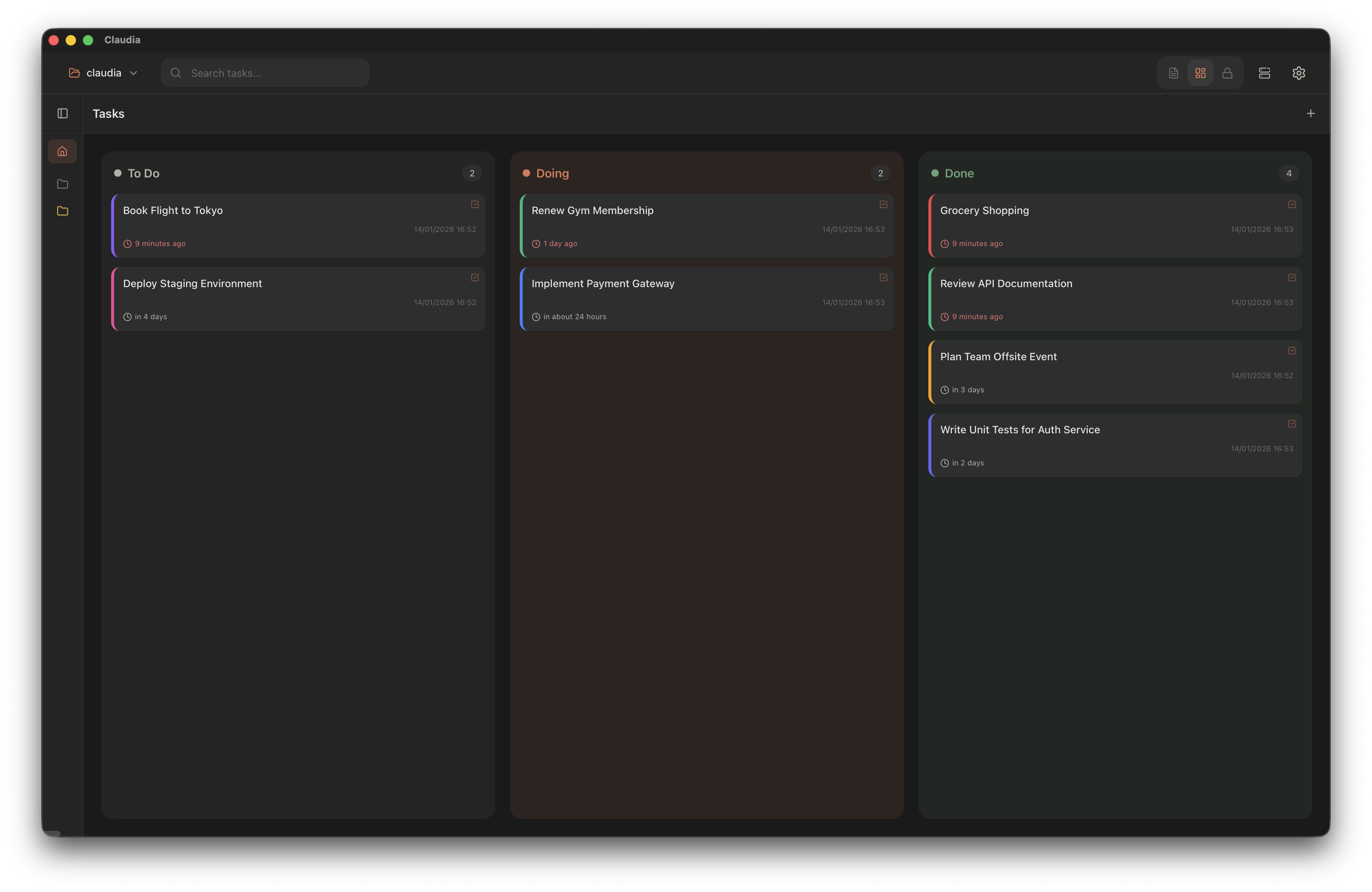1372x892 pixels.
Task: Select the kanban board view icon
Action: click(x=1200, y=73)
